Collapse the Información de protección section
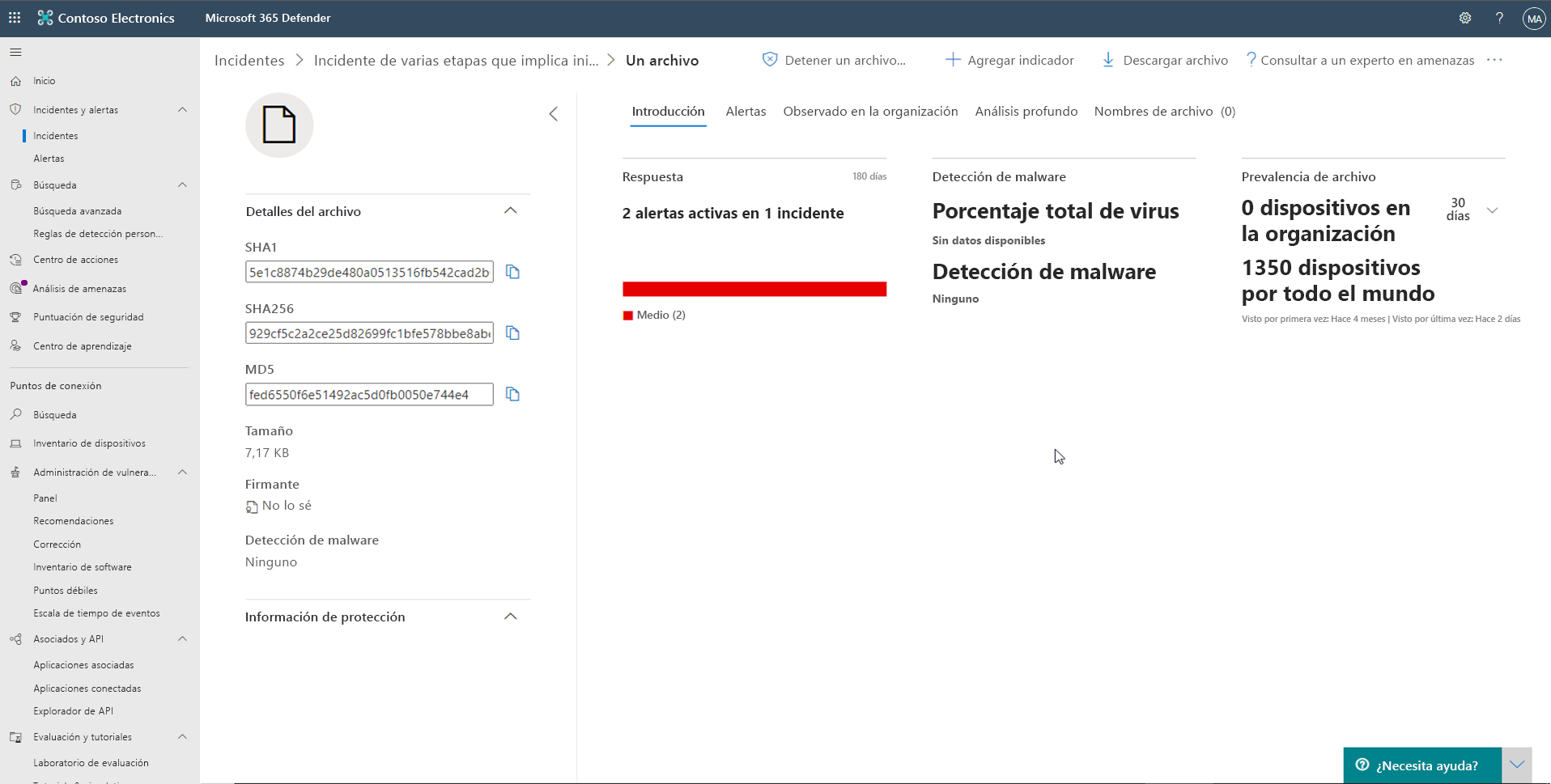1551x784 pixels. 511,617
